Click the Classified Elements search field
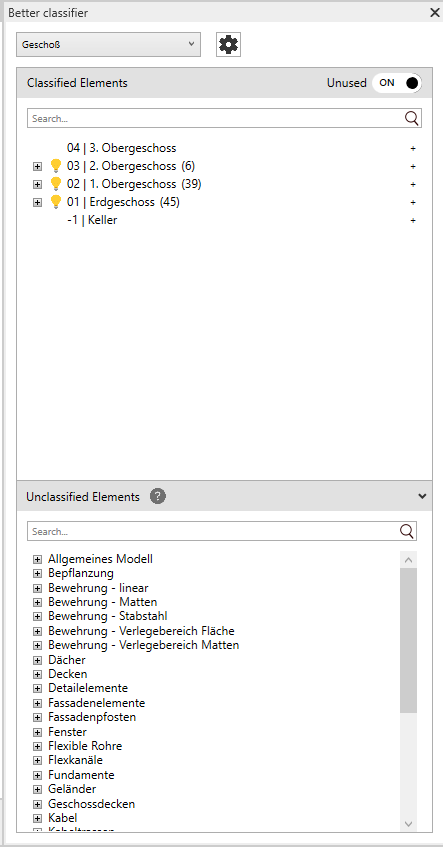 click(216, 118)
